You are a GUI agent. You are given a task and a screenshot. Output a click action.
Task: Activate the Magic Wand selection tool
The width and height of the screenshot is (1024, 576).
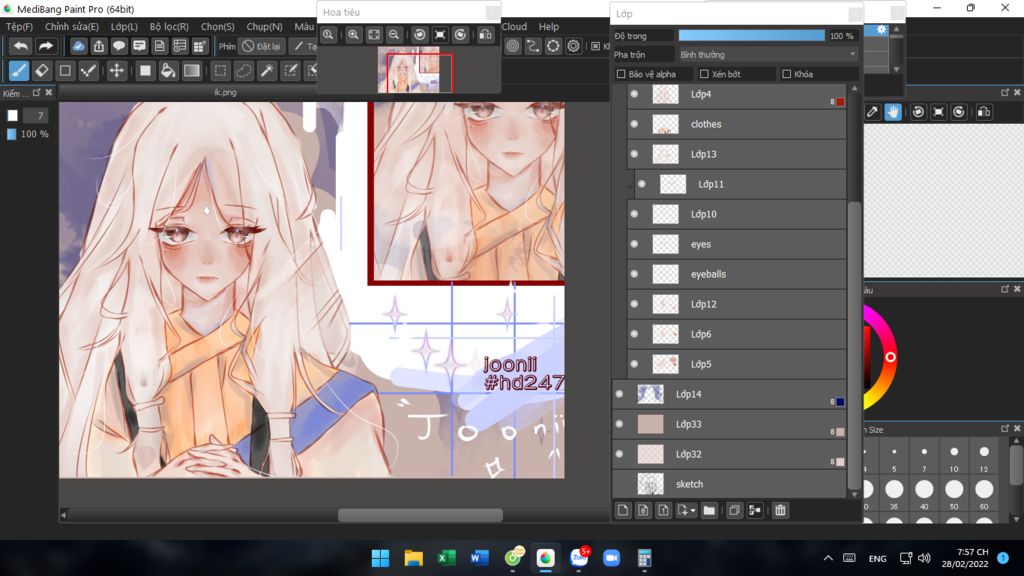267,71
